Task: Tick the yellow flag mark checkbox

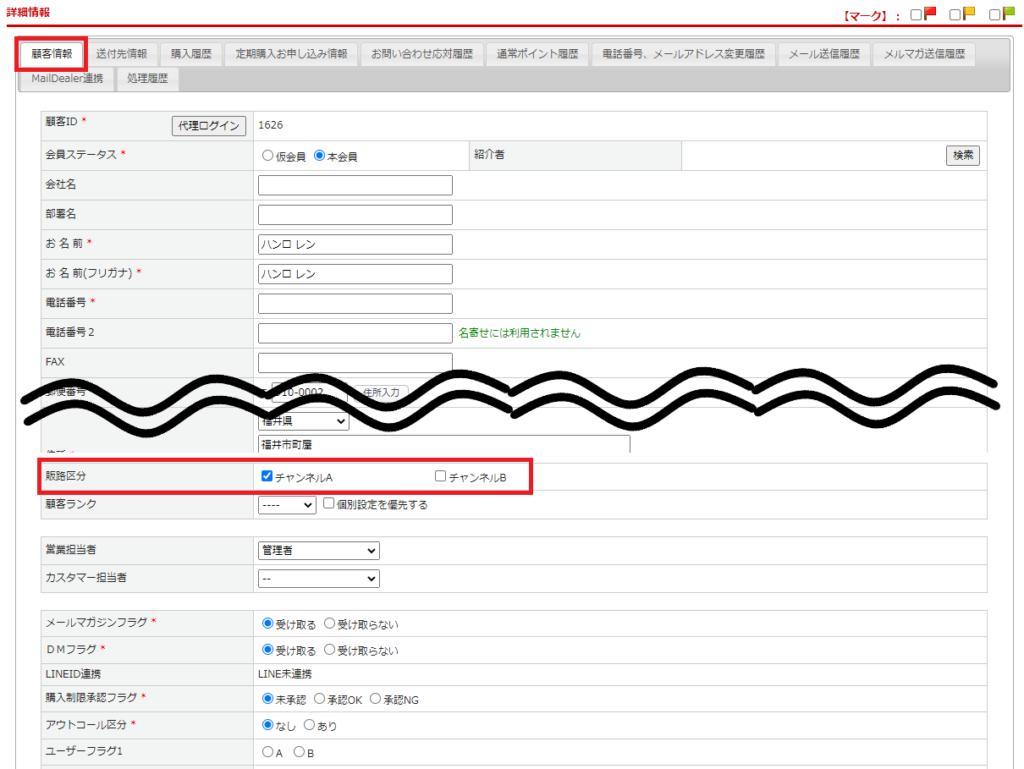Action: coord(955,15)
